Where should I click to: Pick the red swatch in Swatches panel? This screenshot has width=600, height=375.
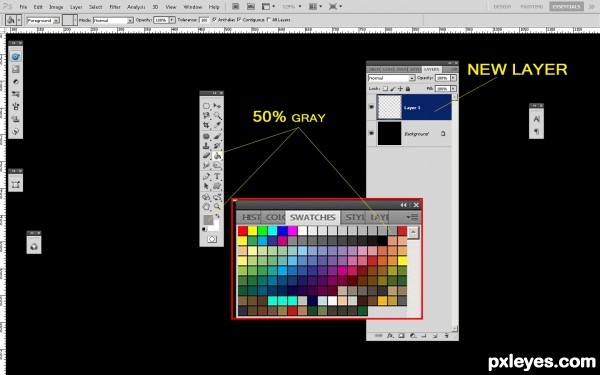click(243, 231)
